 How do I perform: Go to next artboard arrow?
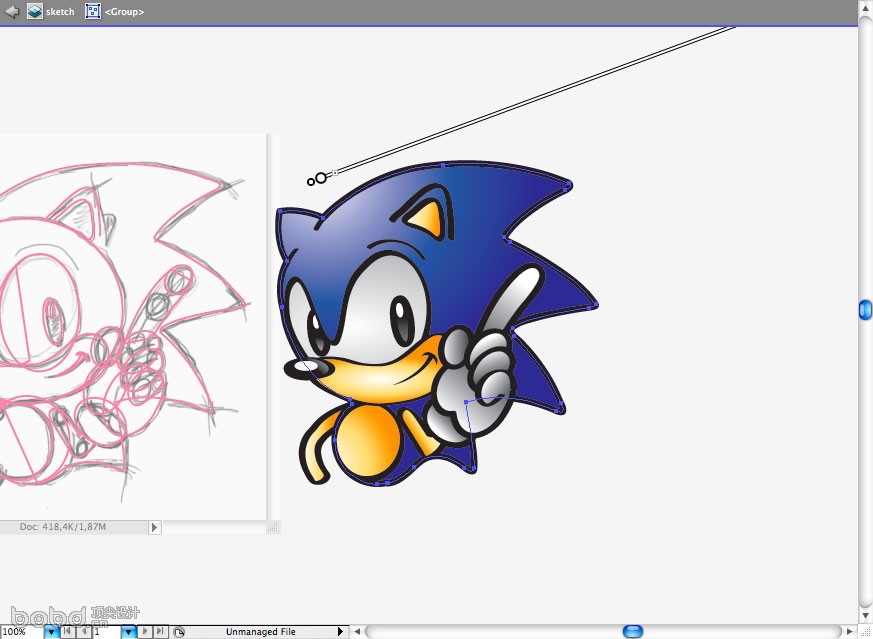145,631
